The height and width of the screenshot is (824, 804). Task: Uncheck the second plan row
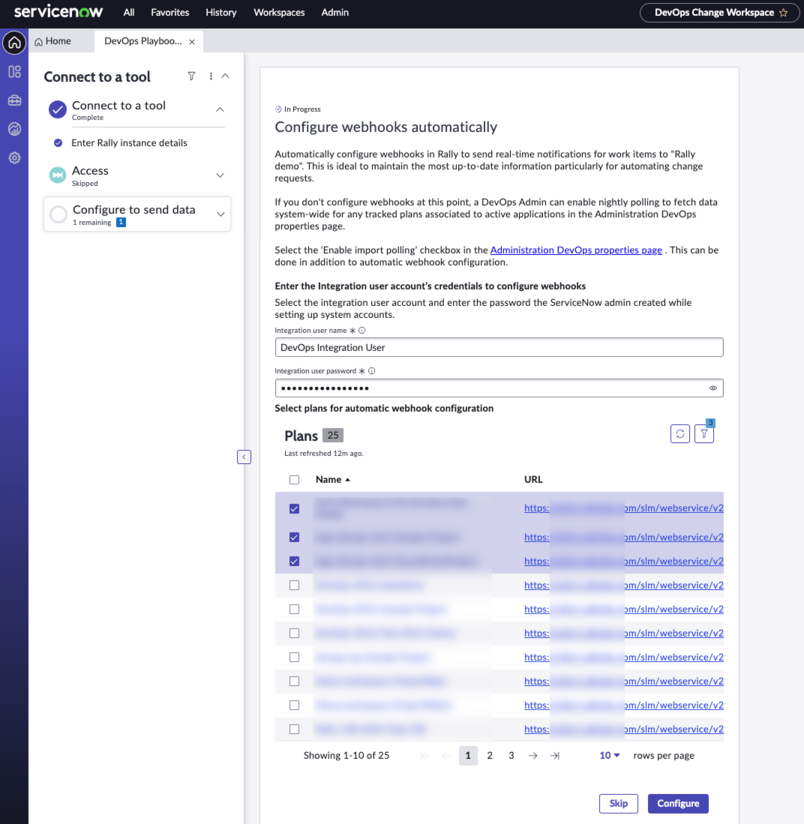click(x=294, y=537)
